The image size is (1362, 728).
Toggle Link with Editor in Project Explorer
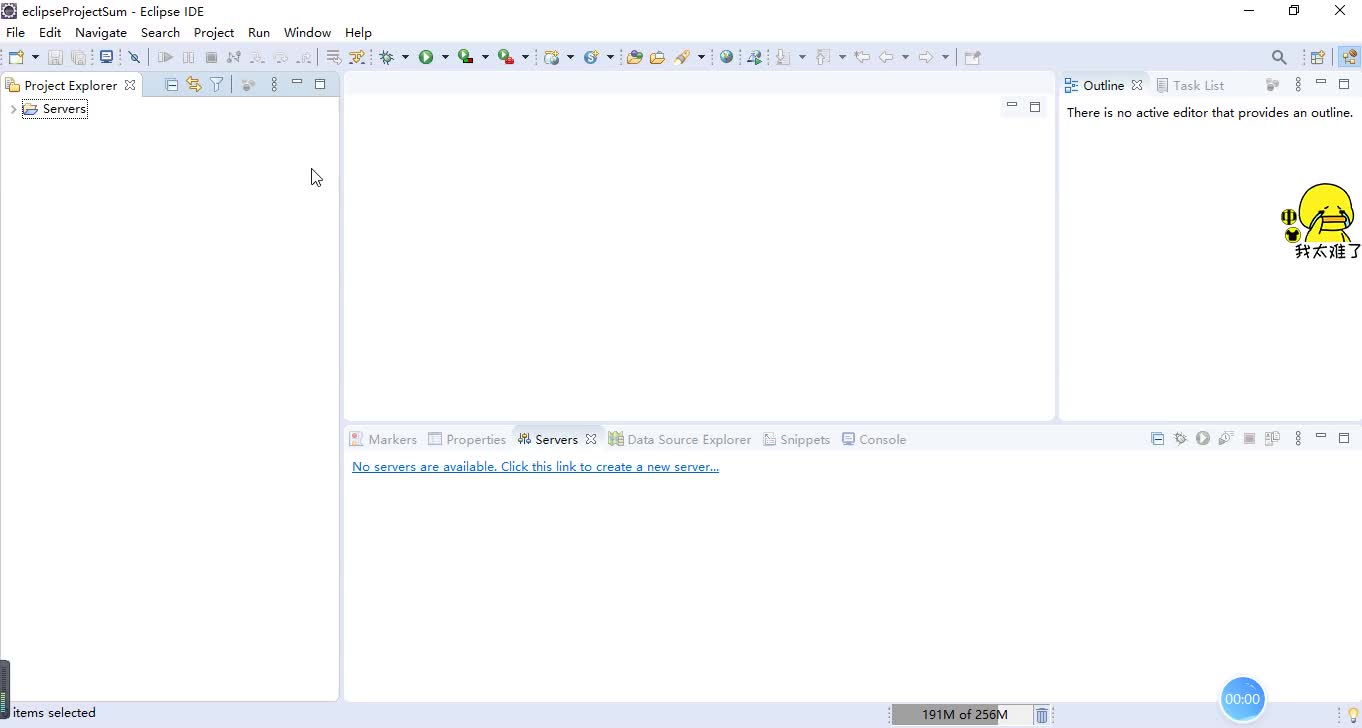(193, 84)
